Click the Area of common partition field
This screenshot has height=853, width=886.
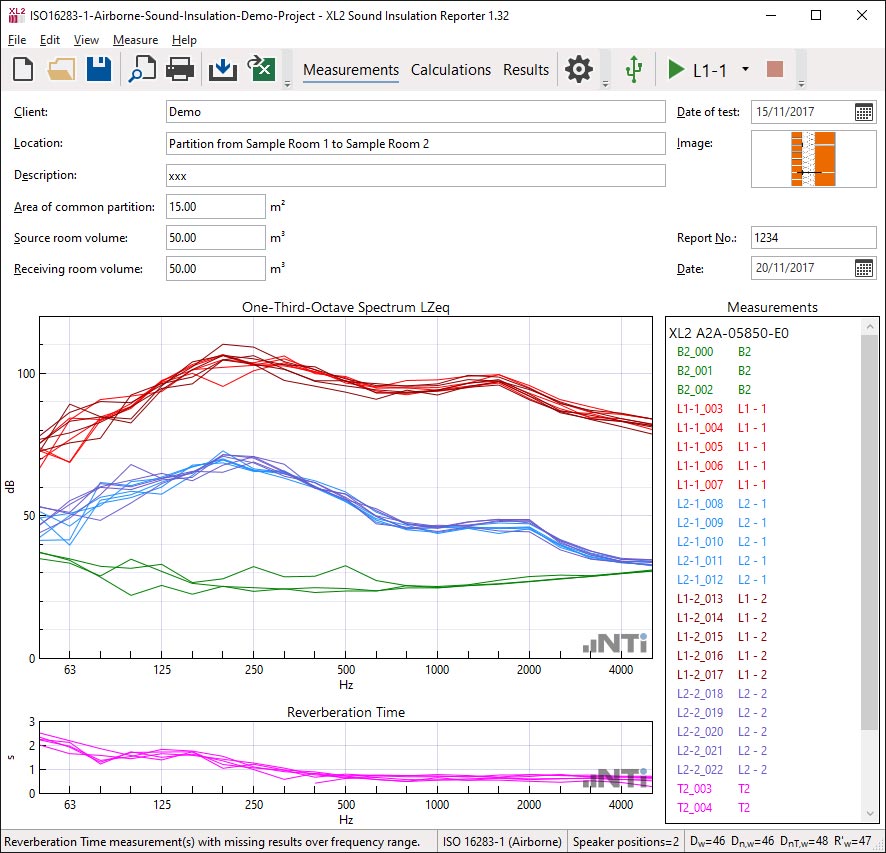215,207
